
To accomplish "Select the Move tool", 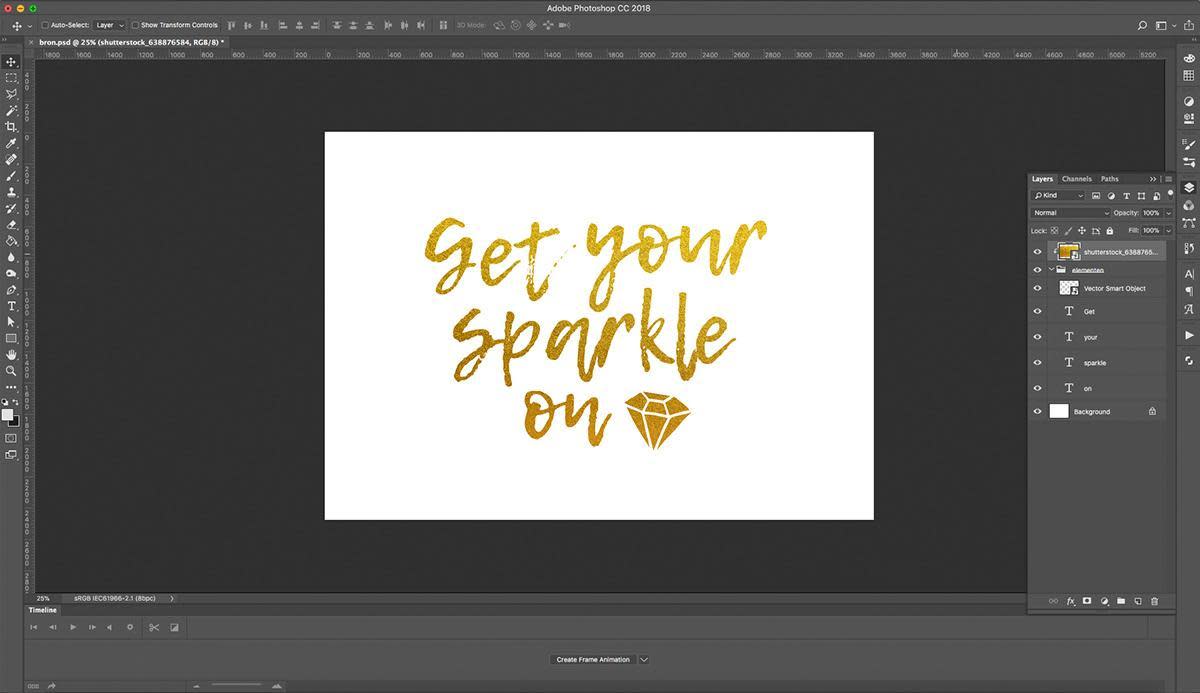I will [11, 62].
